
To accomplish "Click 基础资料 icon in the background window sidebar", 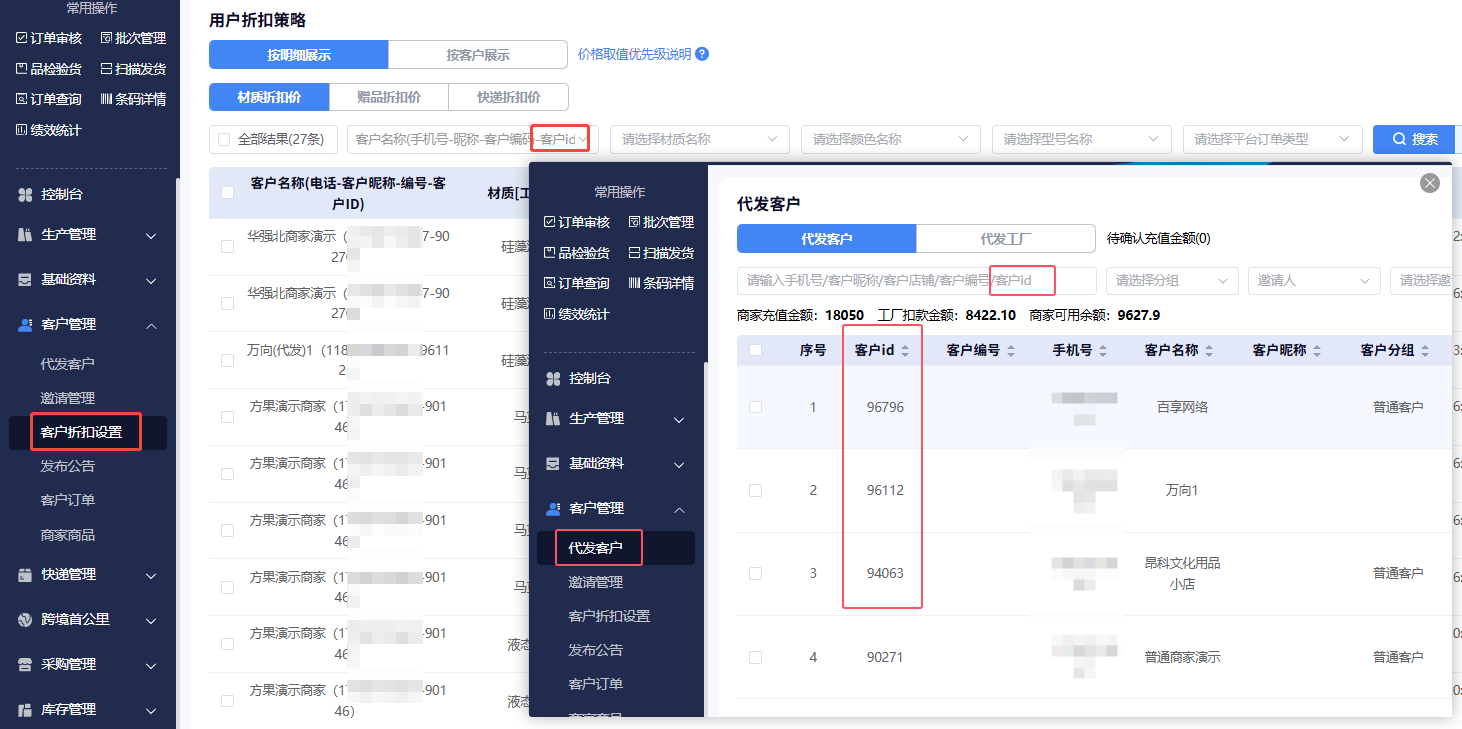I will 26,279.
